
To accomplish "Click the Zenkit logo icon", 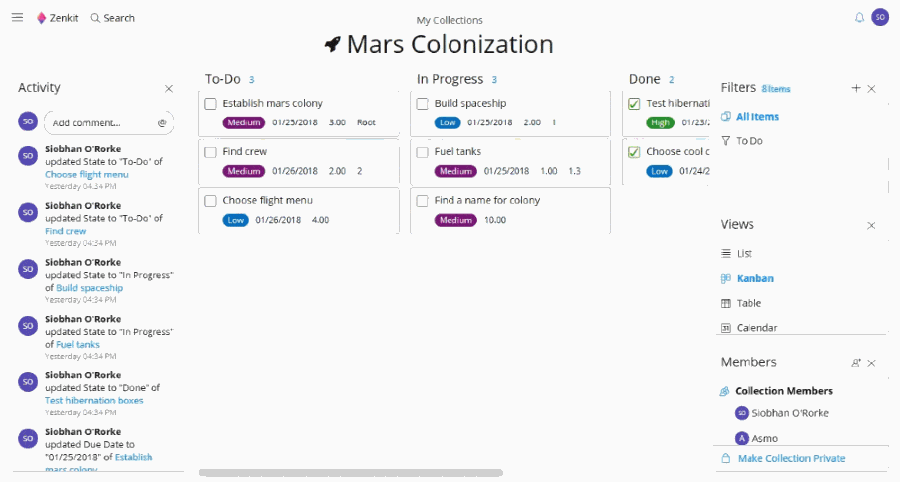I will [x=41, y=18].
